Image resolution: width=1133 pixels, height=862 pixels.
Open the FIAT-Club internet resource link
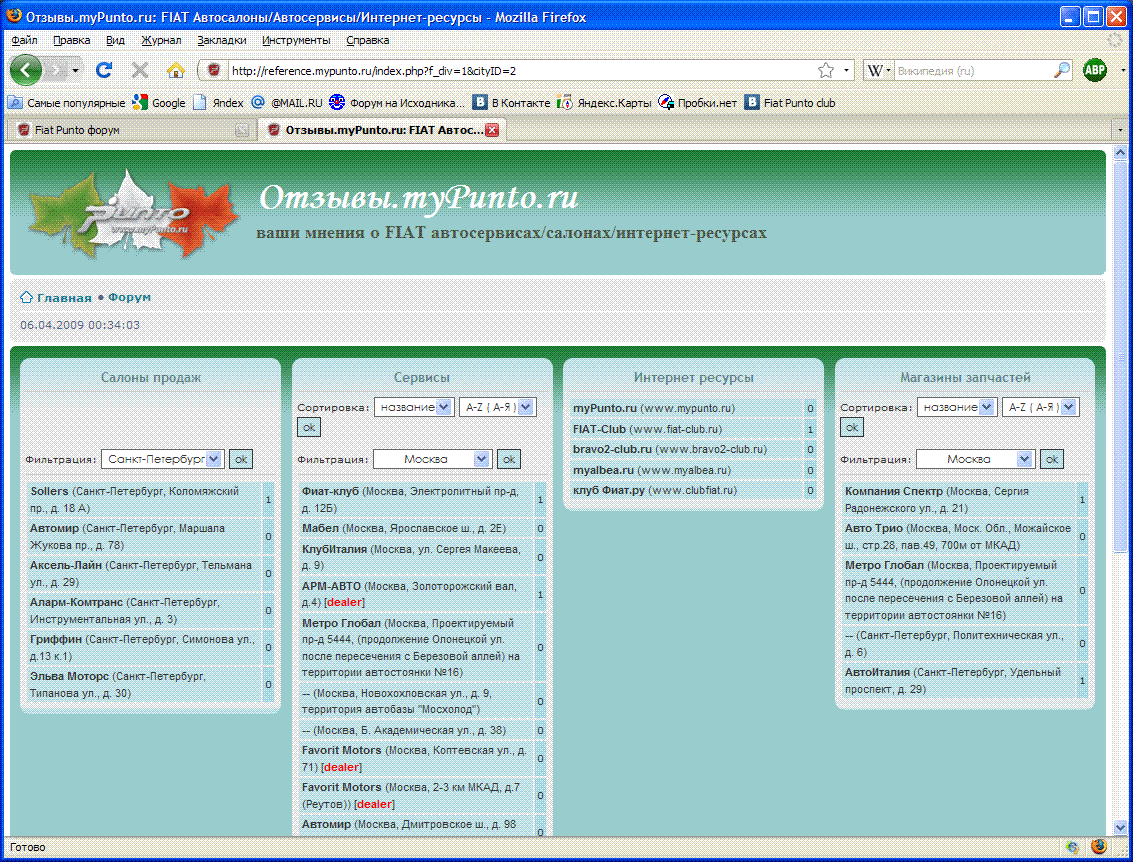[599, 429]
